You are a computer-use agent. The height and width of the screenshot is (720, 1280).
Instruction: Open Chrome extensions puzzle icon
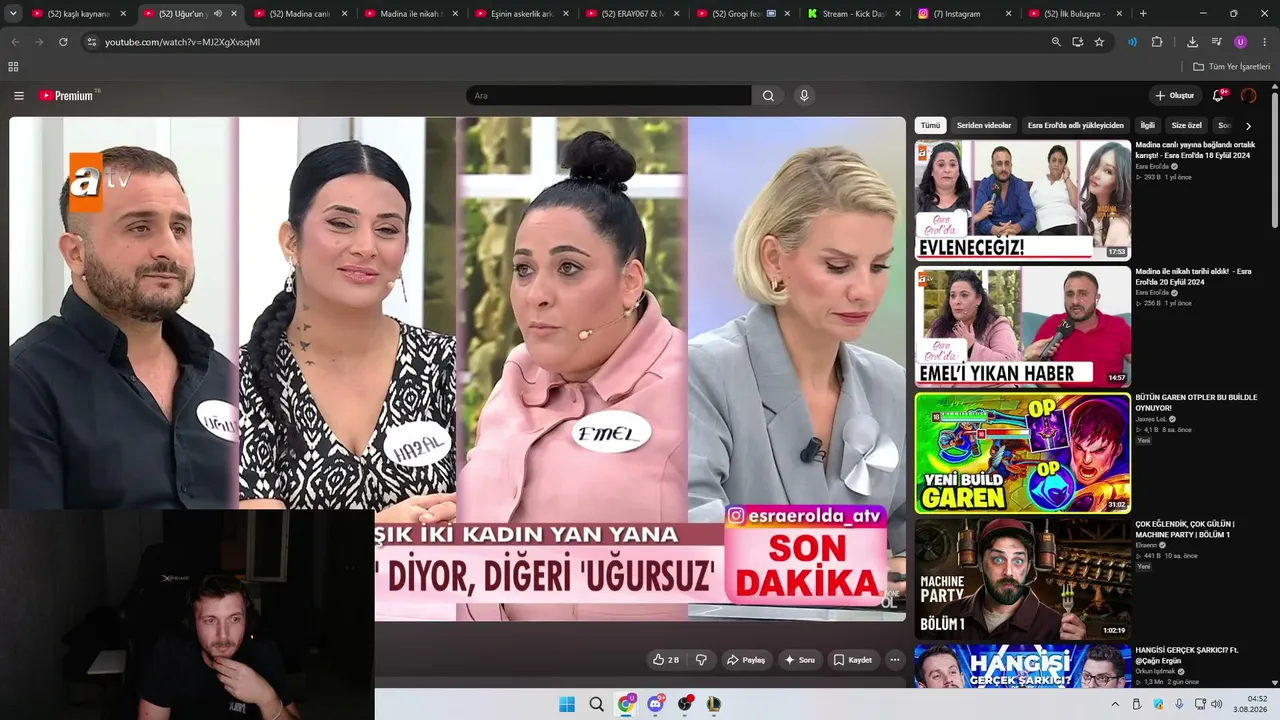pos(1157,42)
